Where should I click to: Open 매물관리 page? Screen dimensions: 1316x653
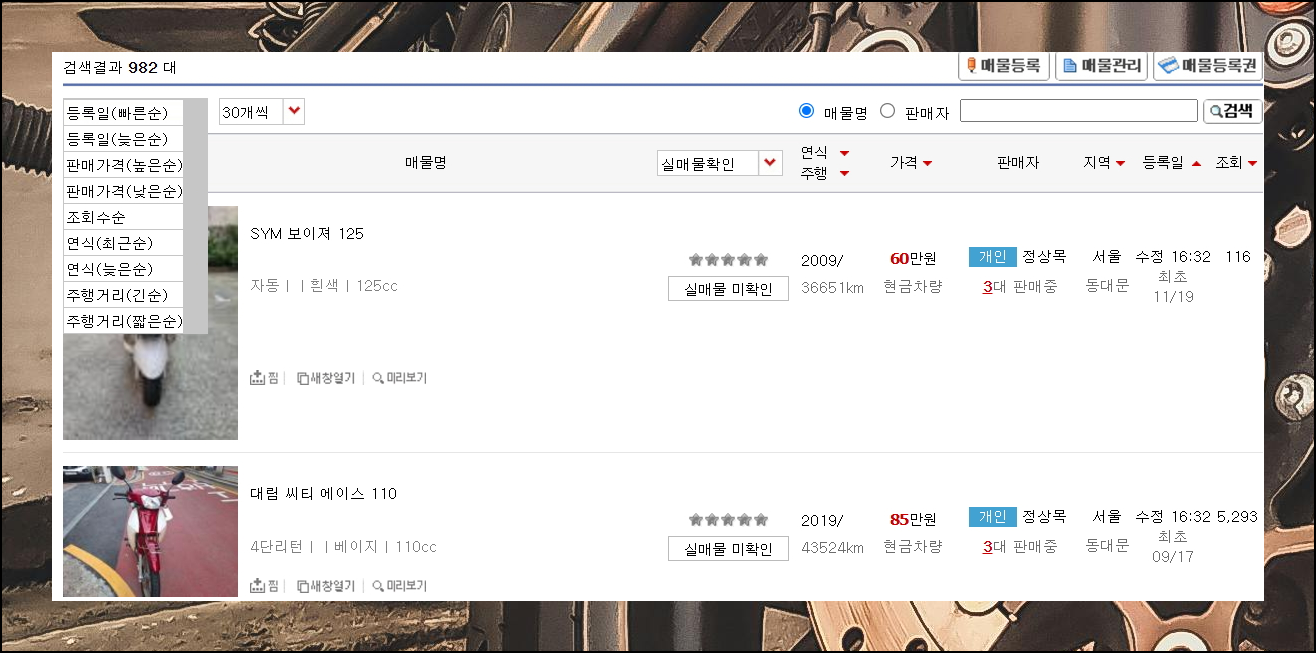pyautogui.click(x=1101, y=66)
